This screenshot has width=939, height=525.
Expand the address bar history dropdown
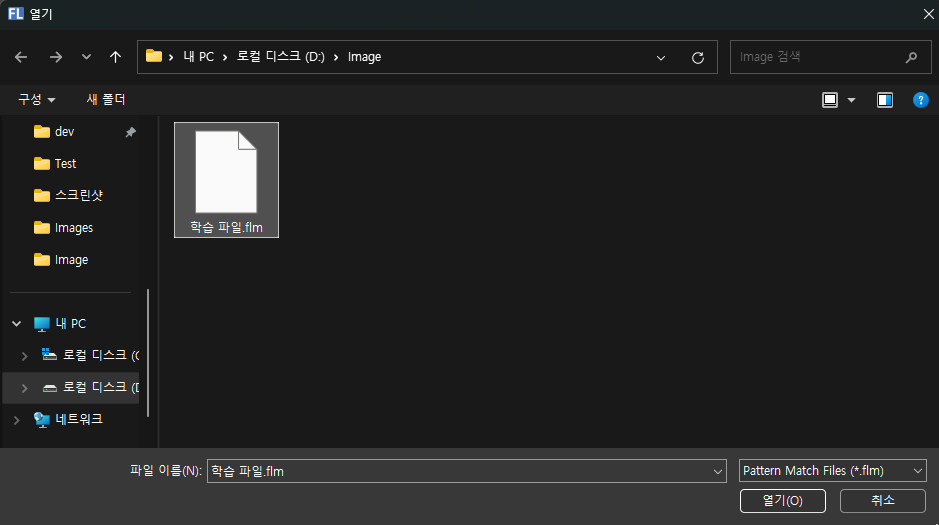(x=661, y=57)
